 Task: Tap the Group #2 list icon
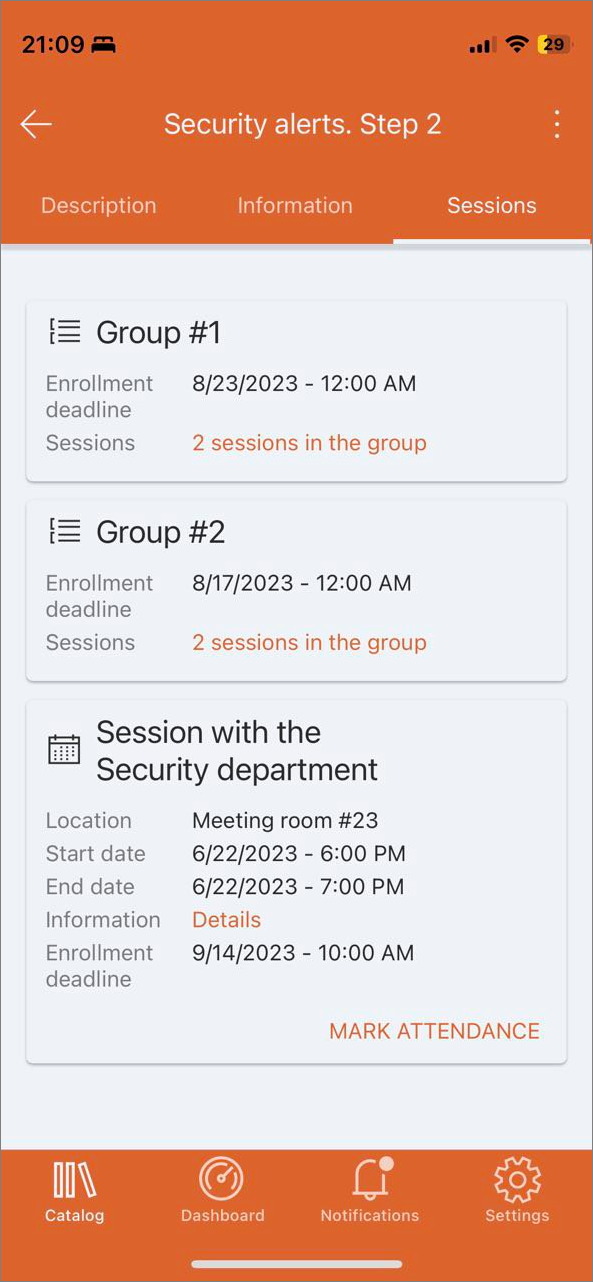tap(65, 532)
